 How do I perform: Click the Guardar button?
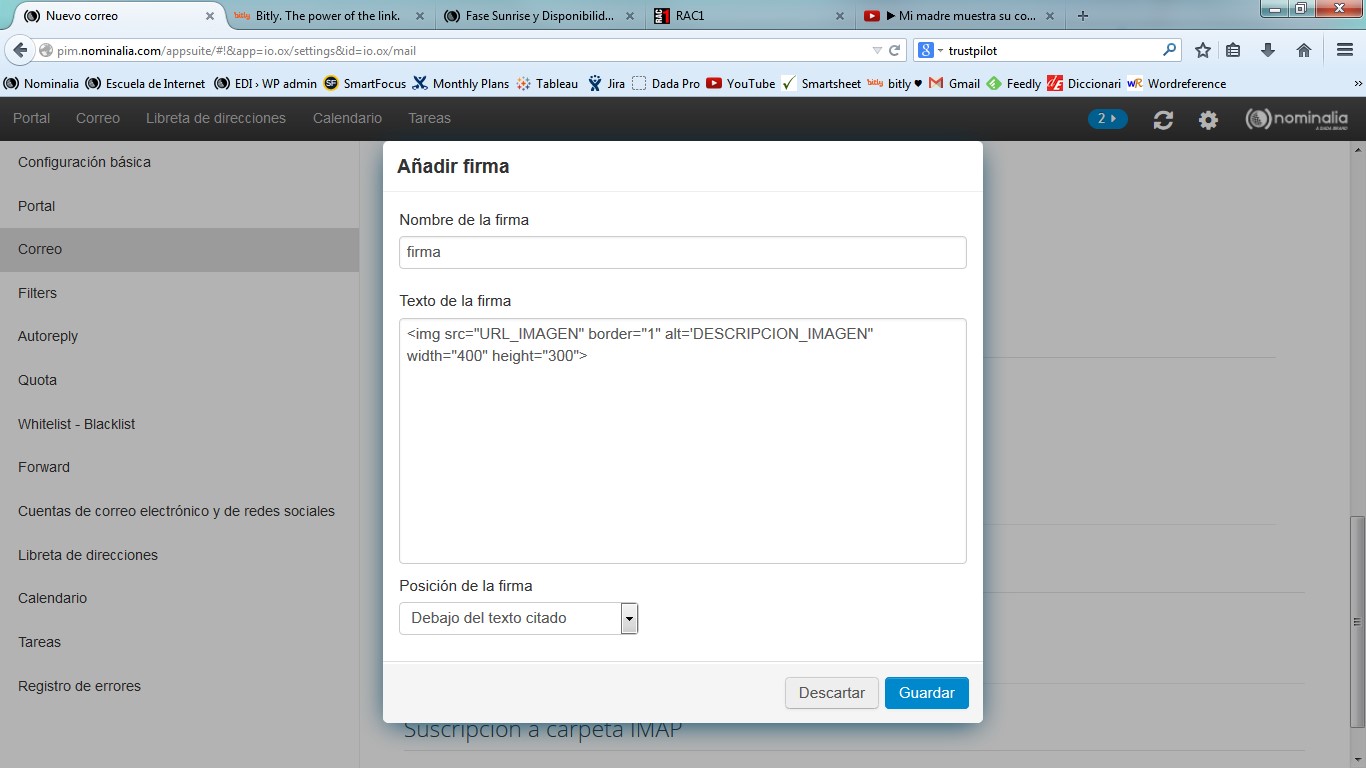pos(926,693)
